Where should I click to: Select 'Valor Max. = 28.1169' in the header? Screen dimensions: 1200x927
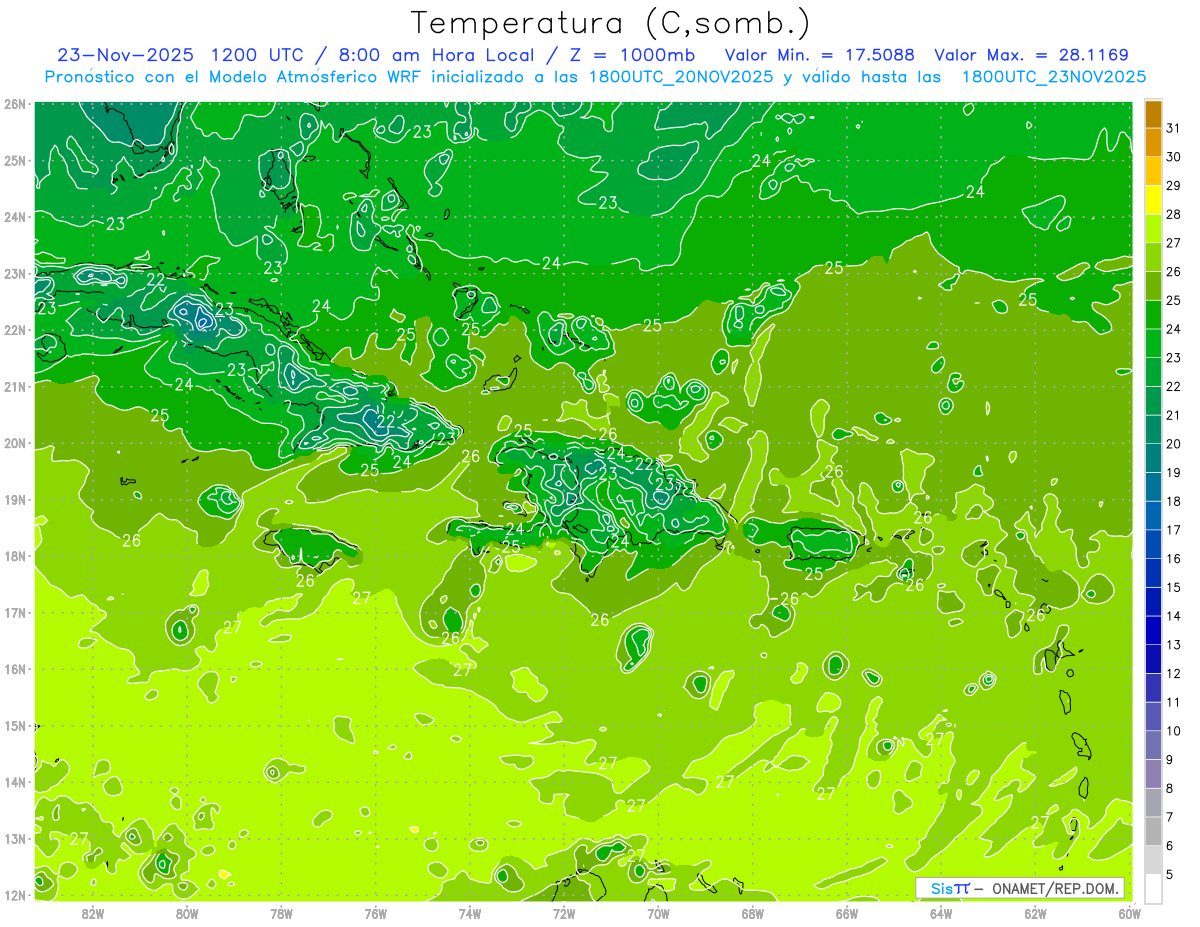click(x=1031, y=55)
